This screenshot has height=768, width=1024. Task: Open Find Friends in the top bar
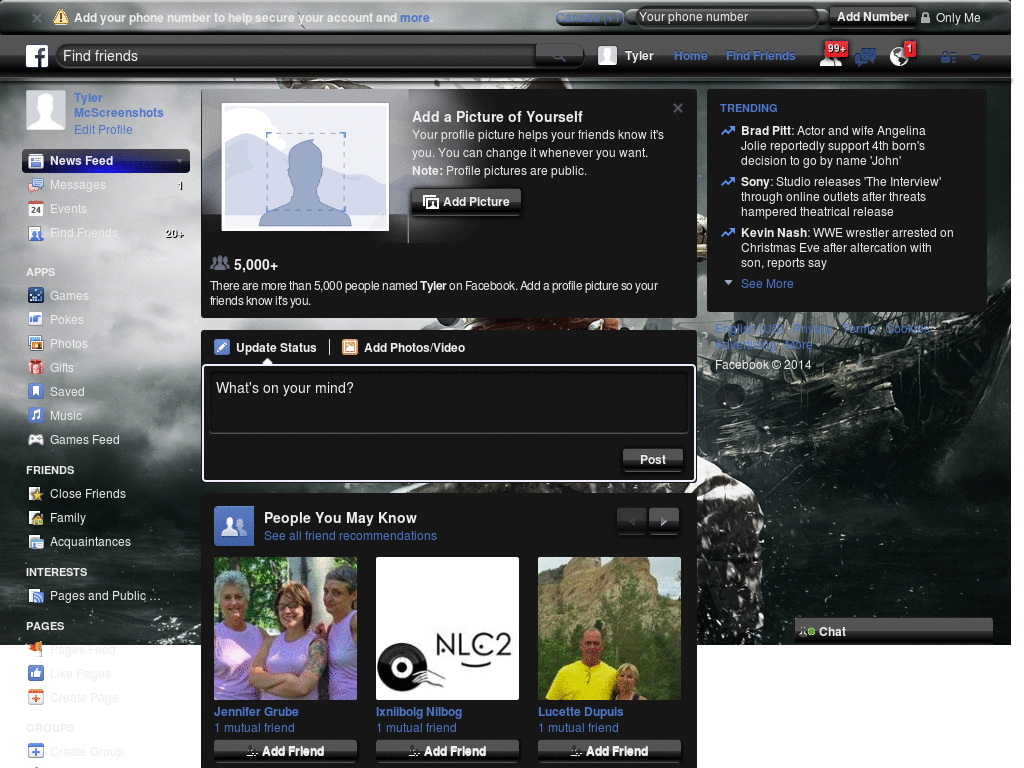click(x=760, y=56)
